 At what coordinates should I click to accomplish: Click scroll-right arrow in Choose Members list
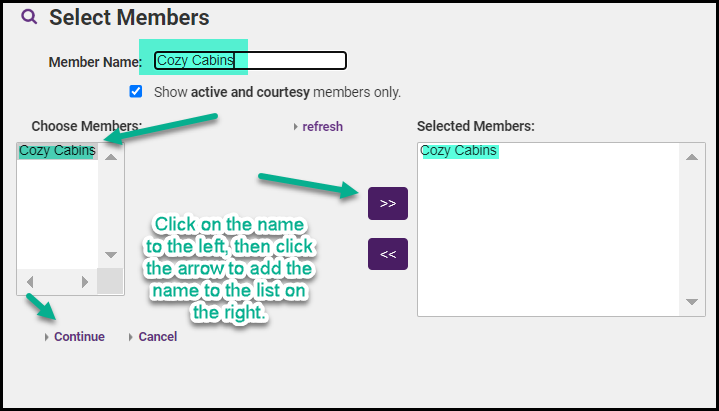tap(85, 282)
